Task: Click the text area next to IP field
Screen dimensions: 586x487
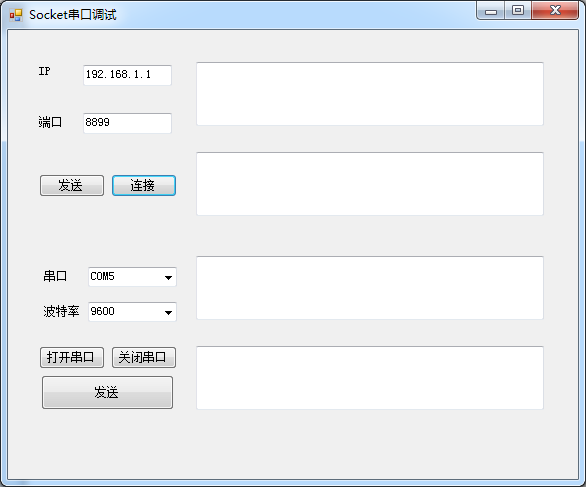Action: 370,94
